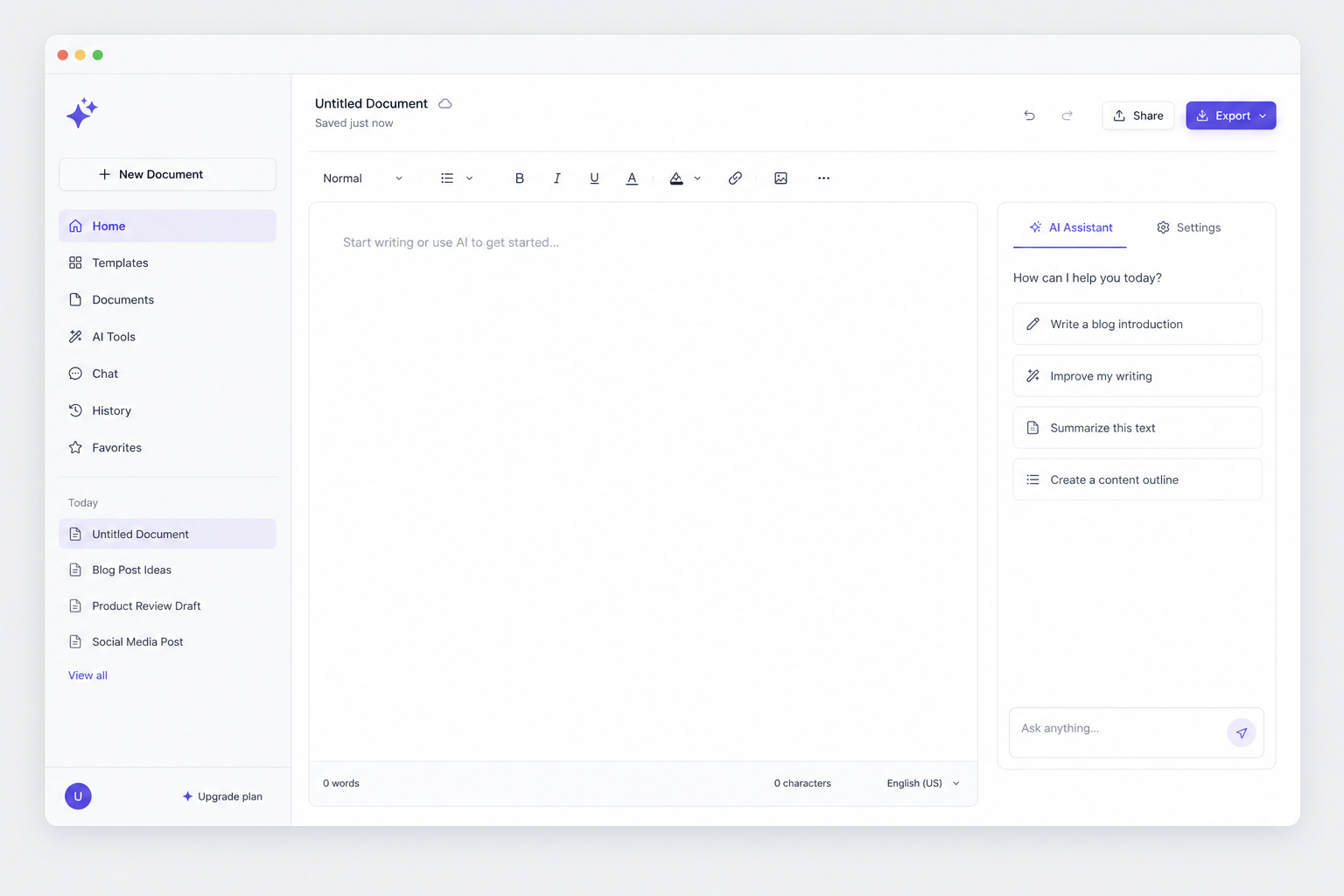Open Templates in the sidebar
The height and width of the screenshot is (896, 1344).
167,262
